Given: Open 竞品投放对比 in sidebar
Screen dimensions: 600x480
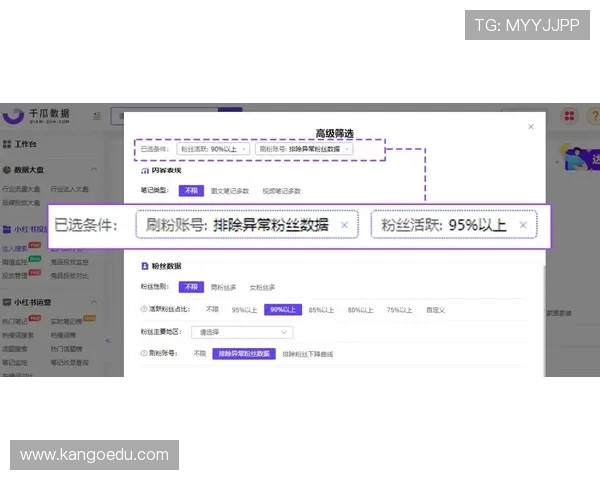Looking at the screenshot, I should [69, 276].
